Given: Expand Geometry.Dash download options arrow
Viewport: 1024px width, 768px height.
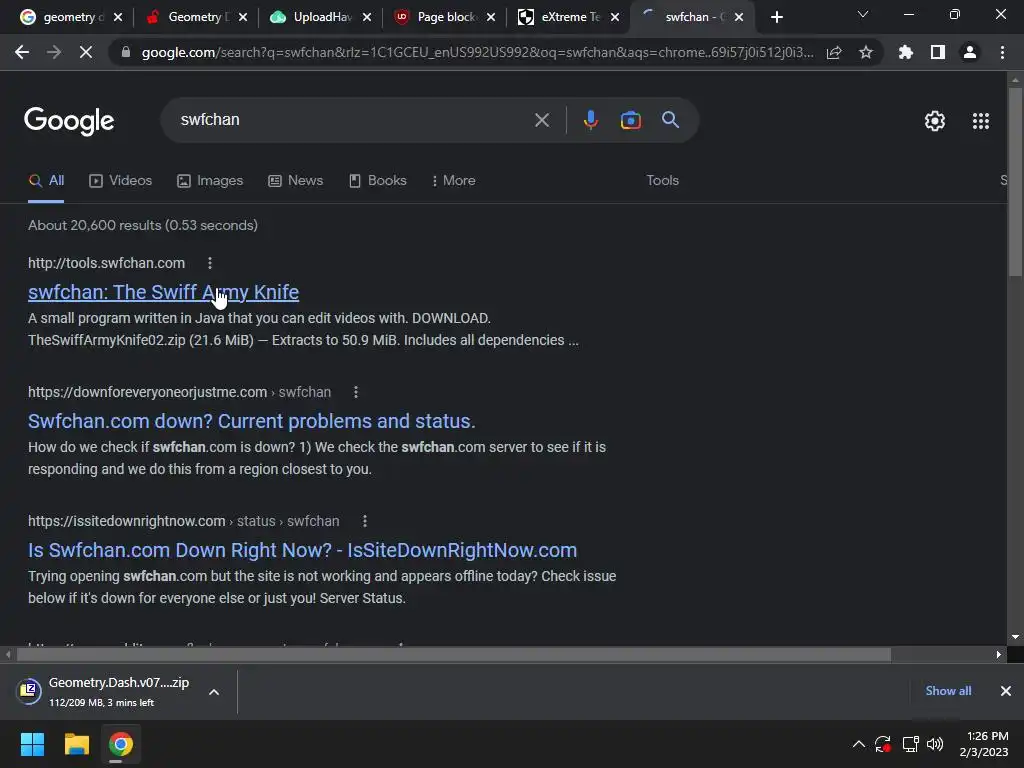Looking at the screenshot, I should 214,692.
